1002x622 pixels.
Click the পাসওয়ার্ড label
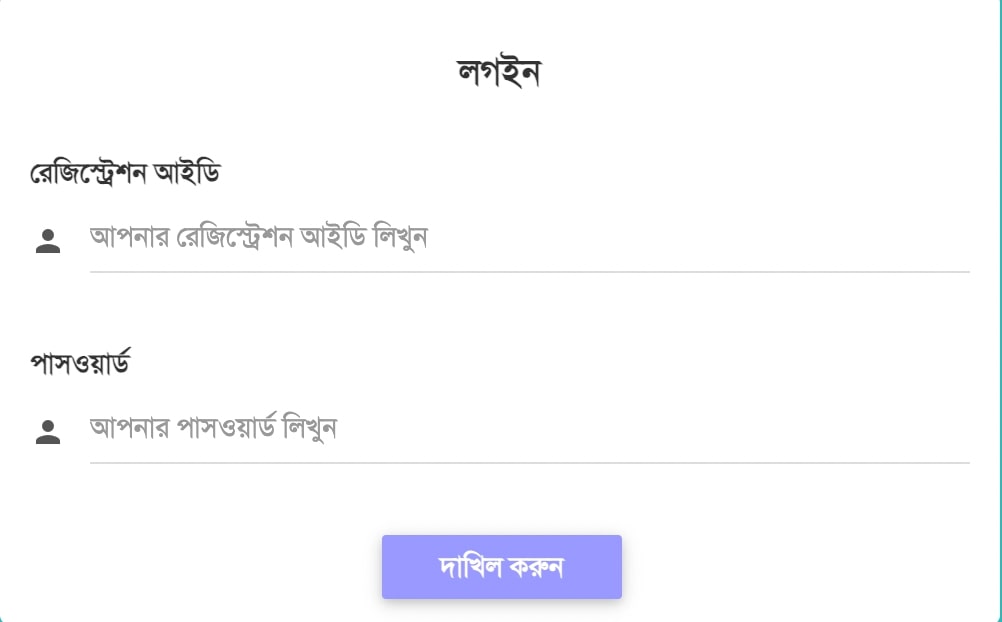tap(81, 363)
